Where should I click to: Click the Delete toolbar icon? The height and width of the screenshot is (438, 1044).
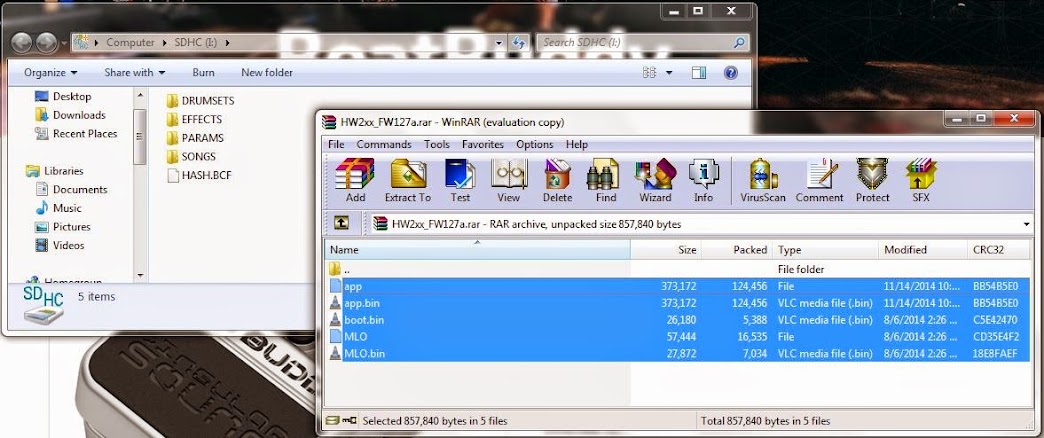pyautogui.click(x=557, y=180)
